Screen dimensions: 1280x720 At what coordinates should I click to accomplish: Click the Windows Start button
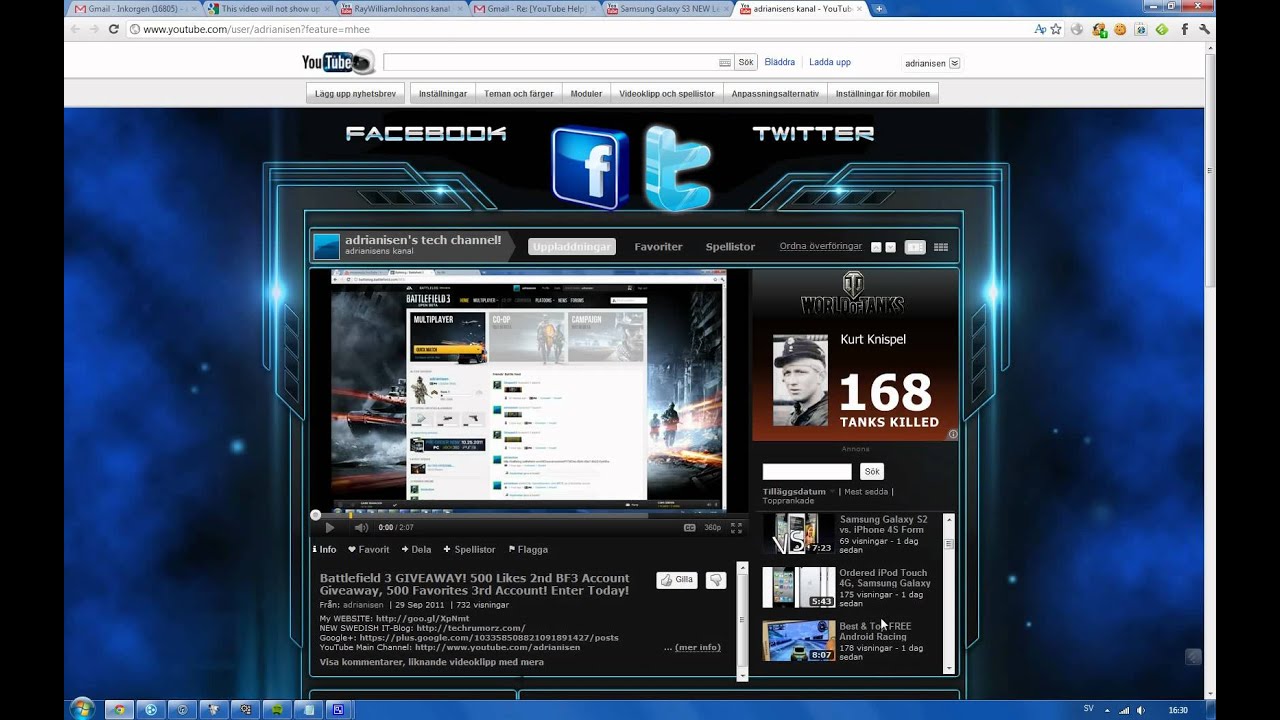pos(82,709)
